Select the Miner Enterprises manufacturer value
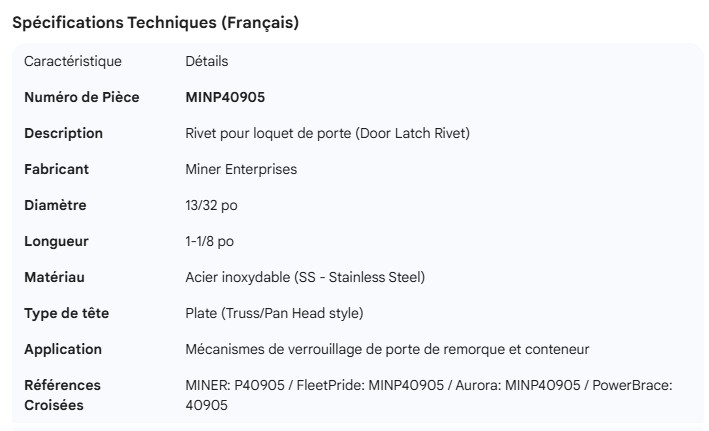Image resolution: width=709 pixels, height=431 pixels. click(241, 169)
